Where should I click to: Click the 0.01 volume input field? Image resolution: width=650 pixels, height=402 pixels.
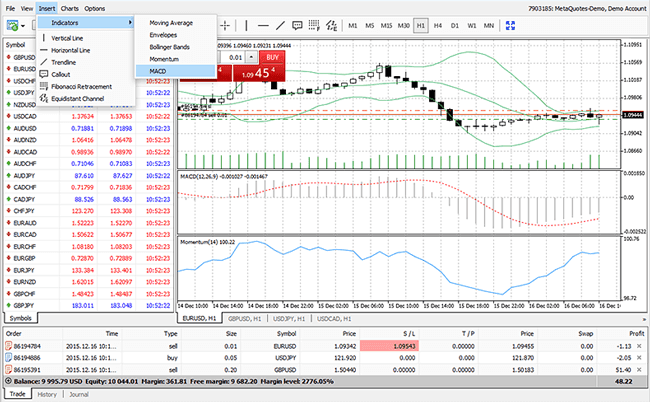(233, 58)
